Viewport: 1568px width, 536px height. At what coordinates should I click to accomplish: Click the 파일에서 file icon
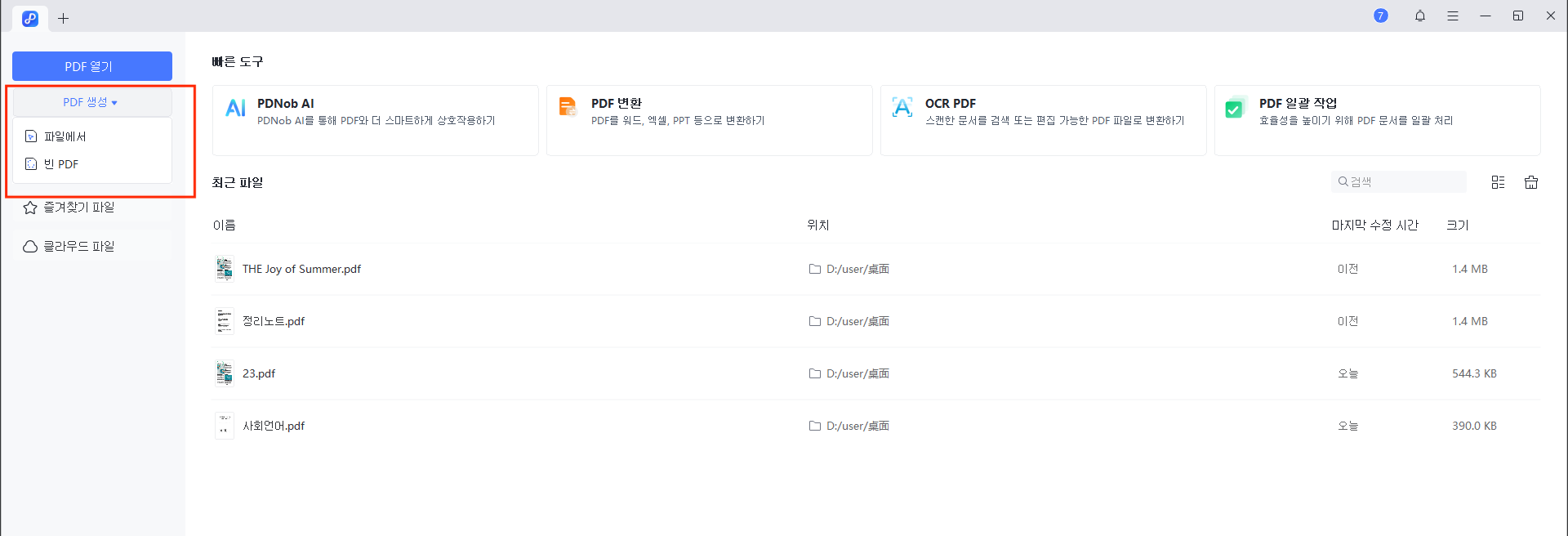[x=31, y=136]
